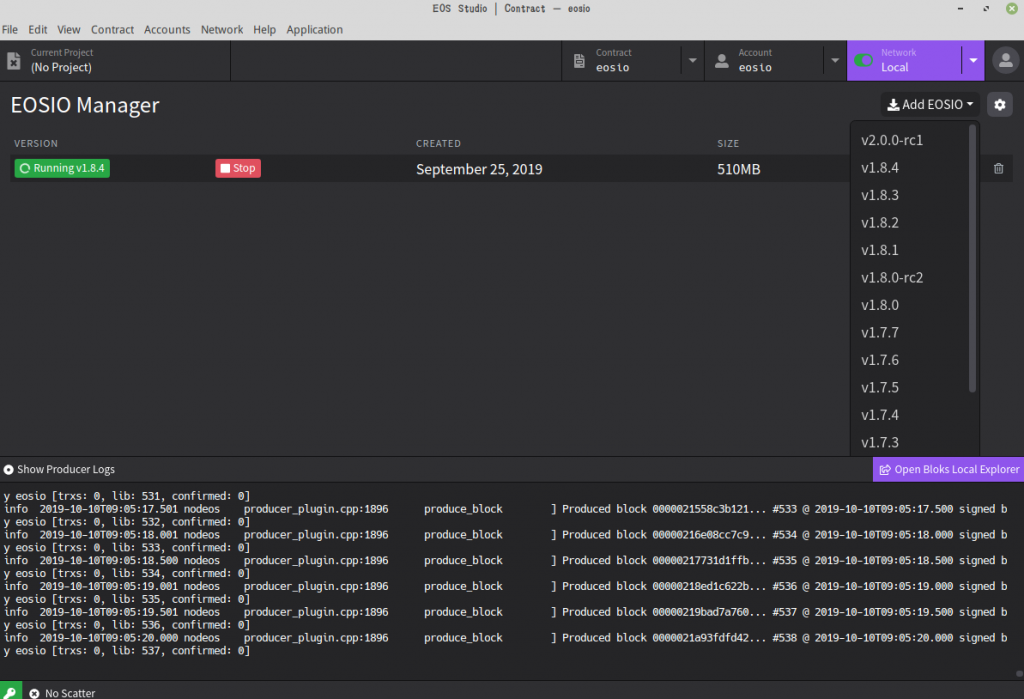This screenshot has height=699, width=1024.
Task: Open the File menu
Action: pos(10,29)
